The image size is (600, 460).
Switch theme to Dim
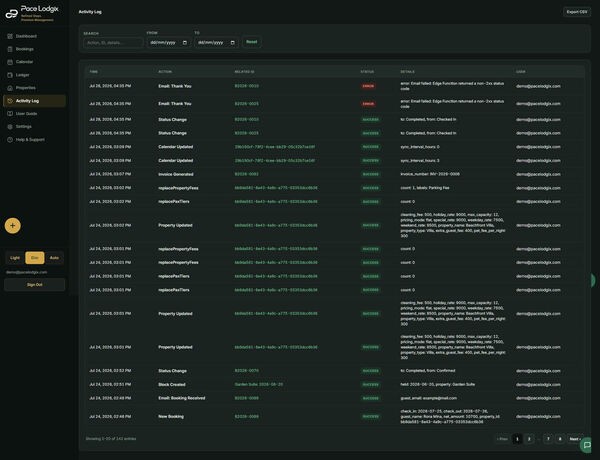34,258
